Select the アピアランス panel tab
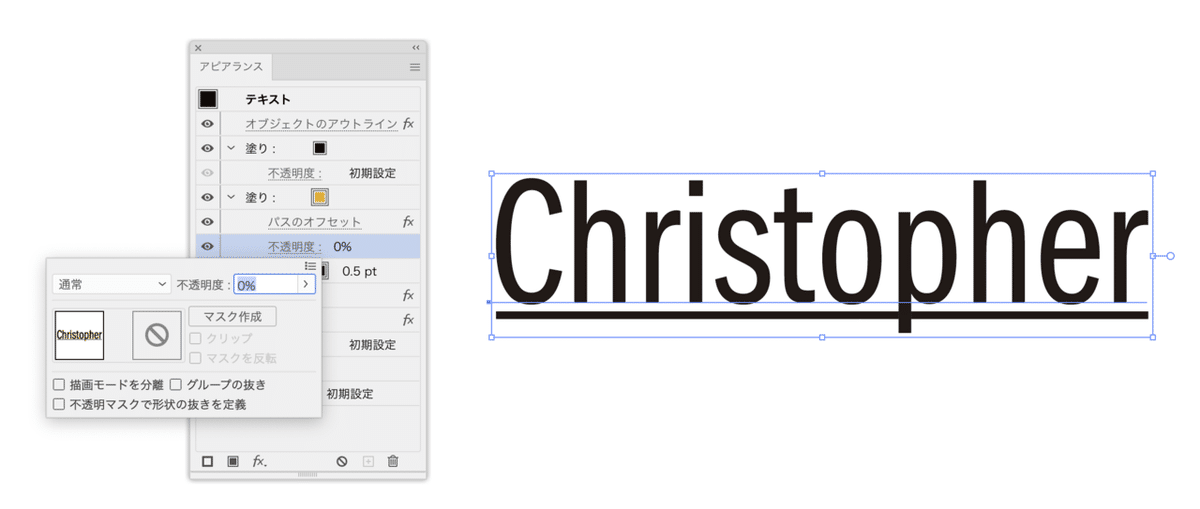 click(231, 67)
